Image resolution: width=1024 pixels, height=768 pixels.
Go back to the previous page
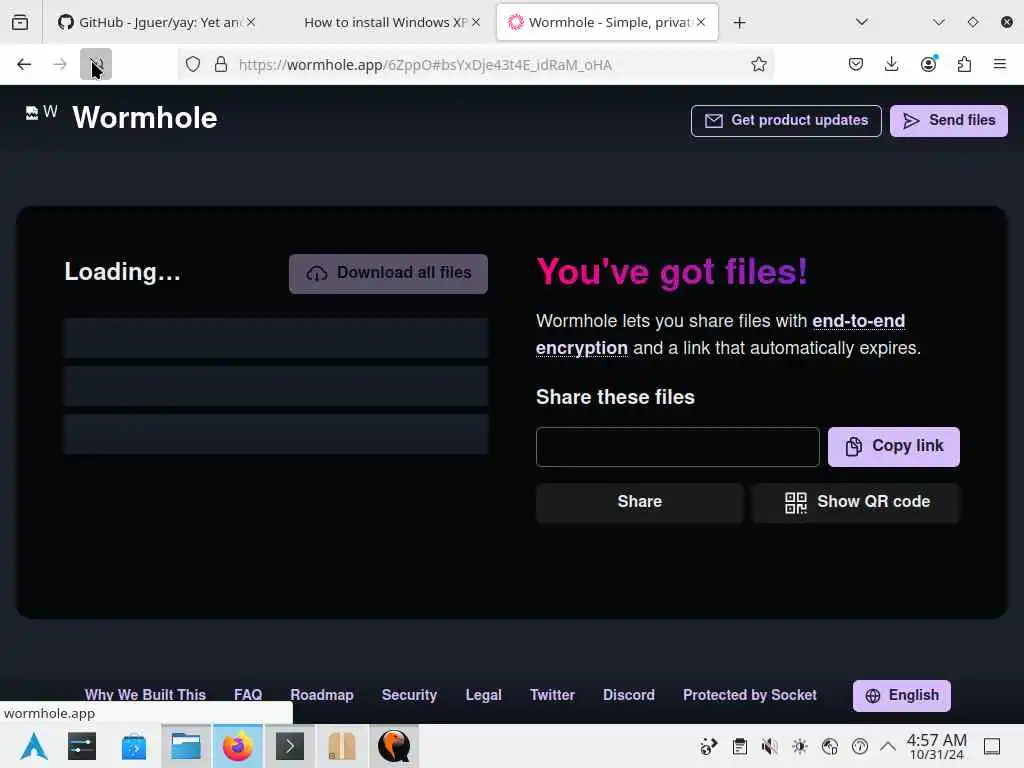point(24,64)
